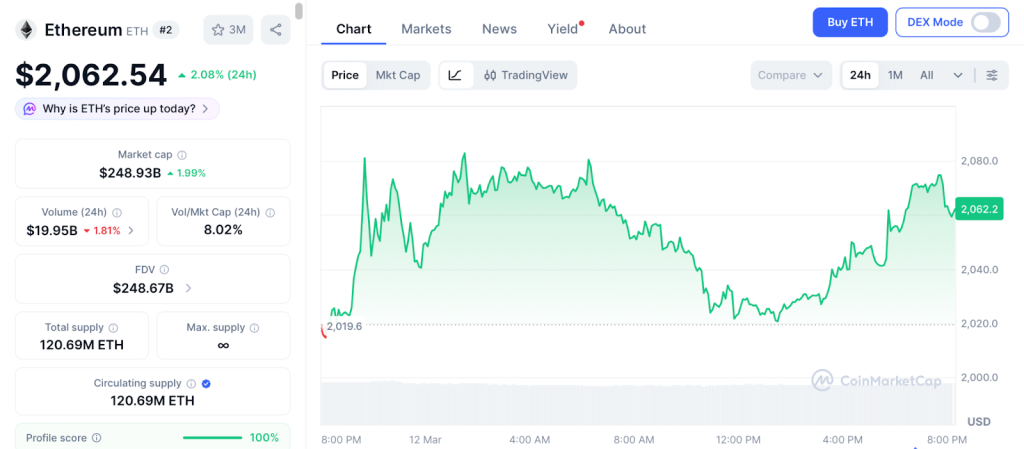Open the Markets tab

tap(426, 29)
